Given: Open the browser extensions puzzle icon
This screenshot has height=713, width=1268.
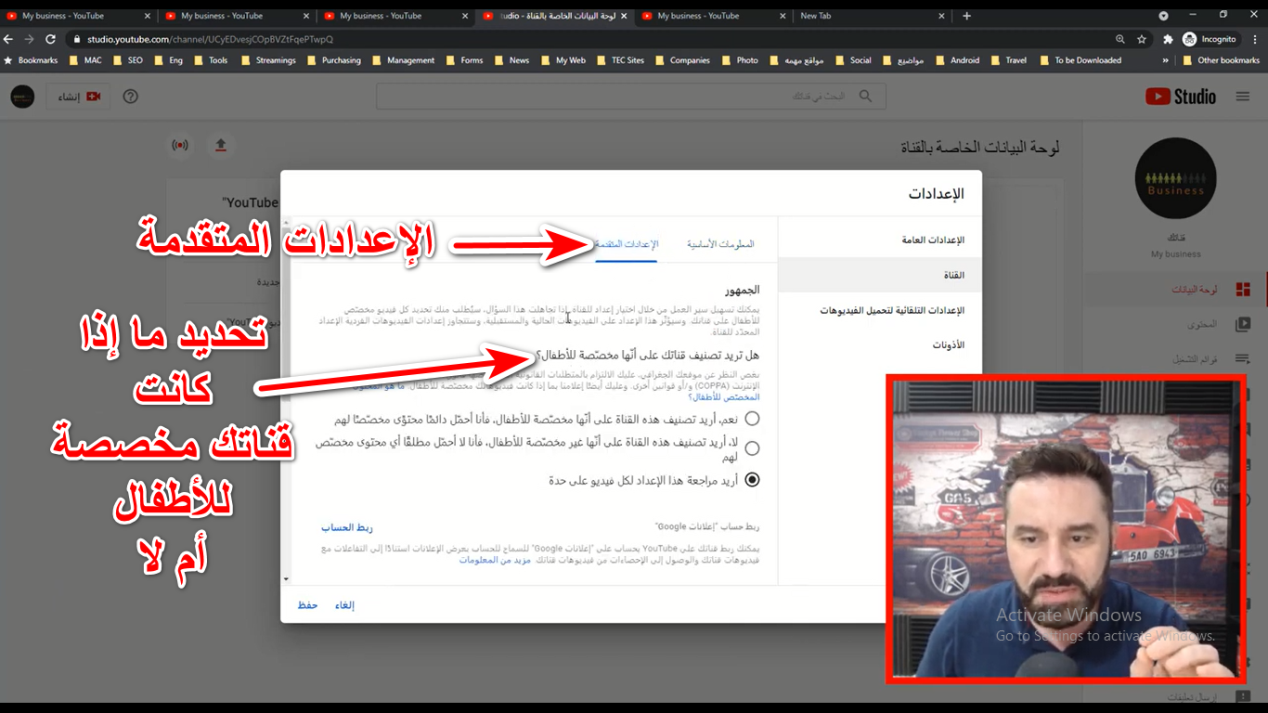Looking at the screenshot, I should [x=1167, y=39].
